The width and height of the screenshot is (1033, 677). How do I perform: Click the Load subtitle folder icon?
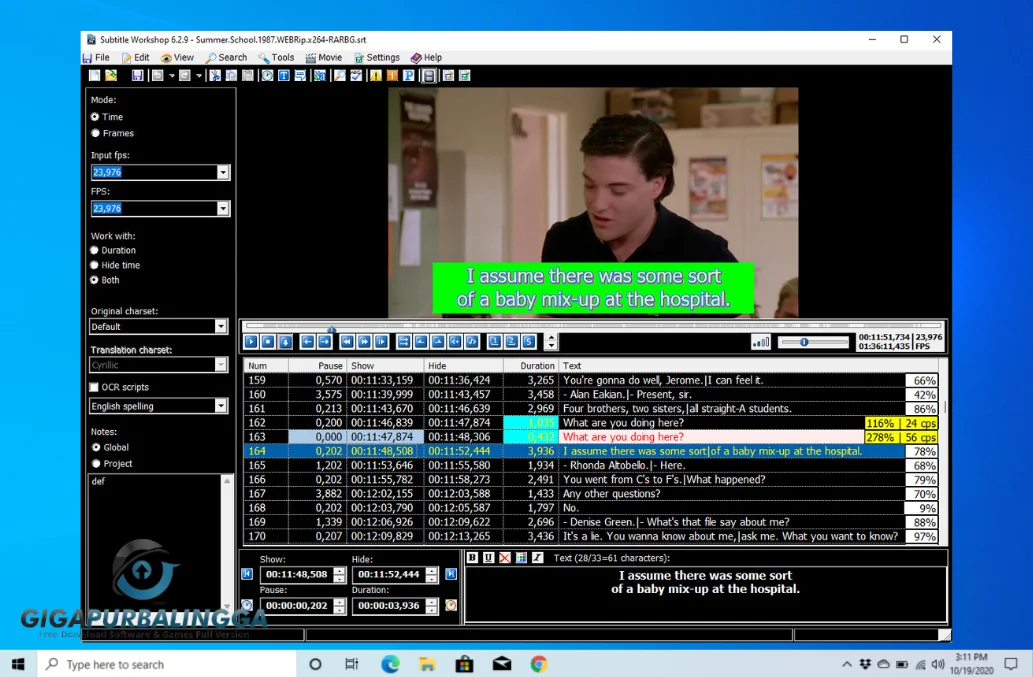click(111, 76)
